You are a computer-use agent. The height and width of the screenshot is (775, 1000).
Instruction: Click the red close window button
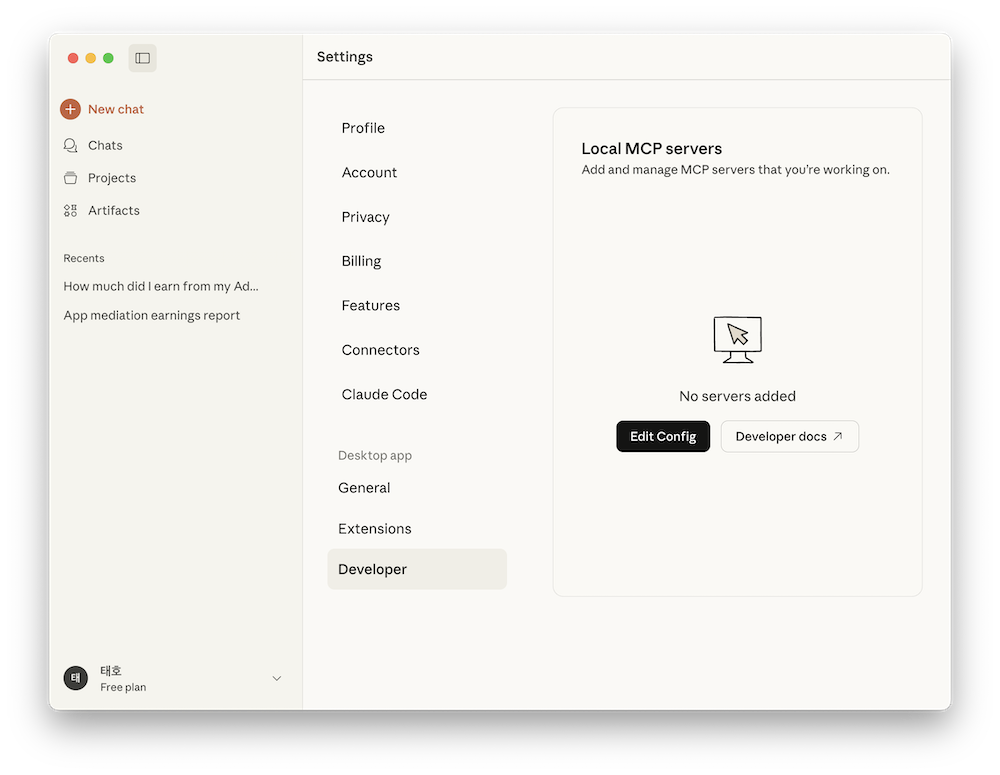pyautogui.click(x=73, y=58)
